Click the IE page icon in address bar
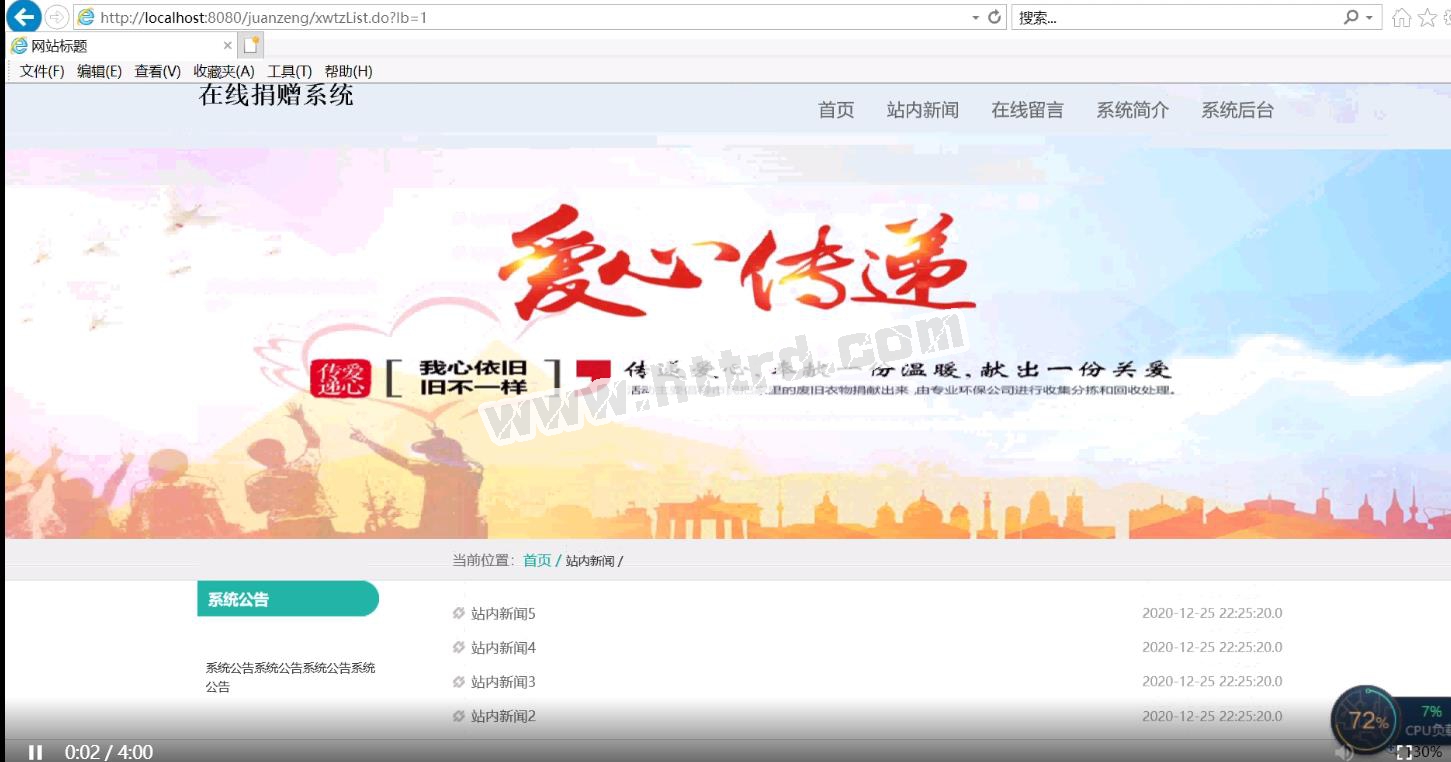Viewport: 1451px width, 762px height. click(x=87, y=17)
